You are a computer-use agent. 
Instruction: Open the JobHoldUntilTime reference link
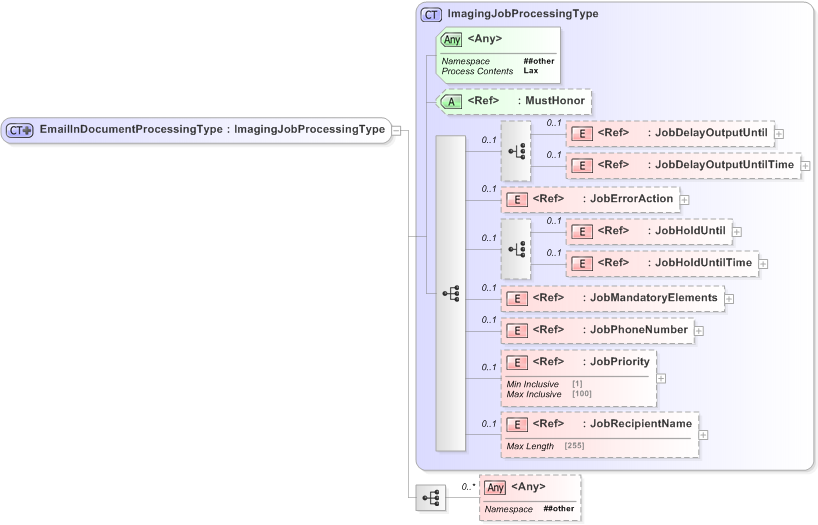click(700, 263)
